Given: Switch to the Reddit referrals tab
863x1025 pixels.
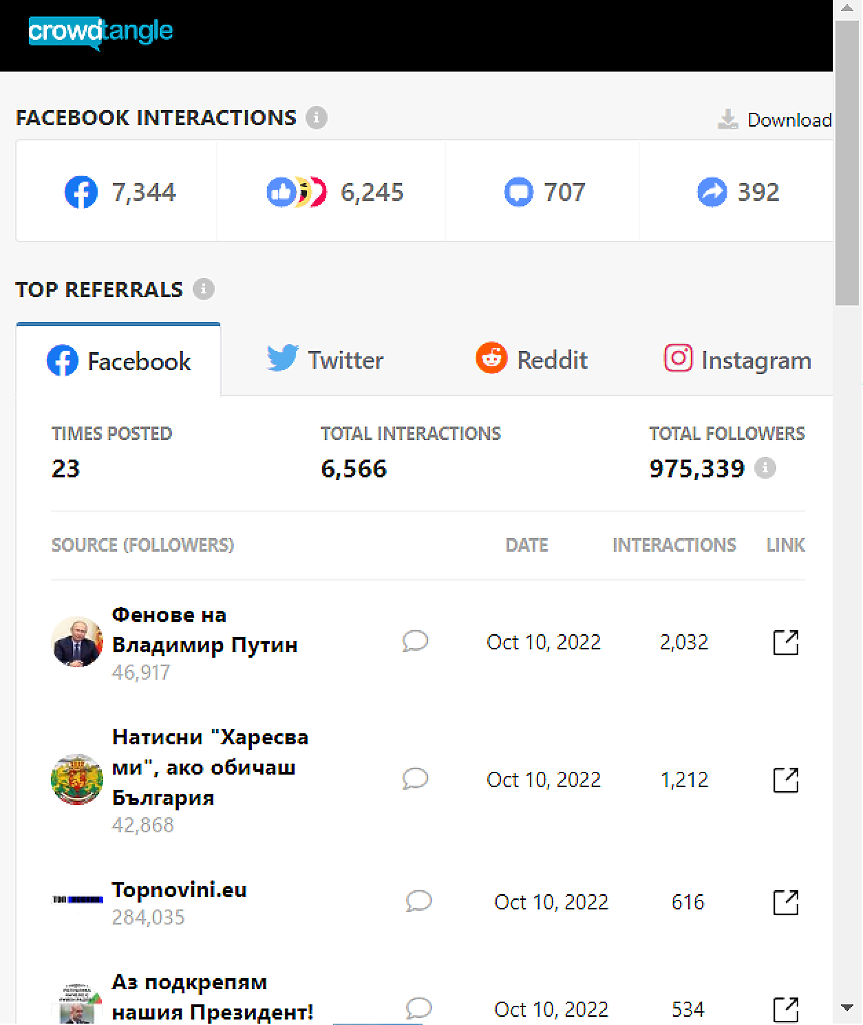Looking at the screenshot, I should pyautogui.click(x=531, y=360).
